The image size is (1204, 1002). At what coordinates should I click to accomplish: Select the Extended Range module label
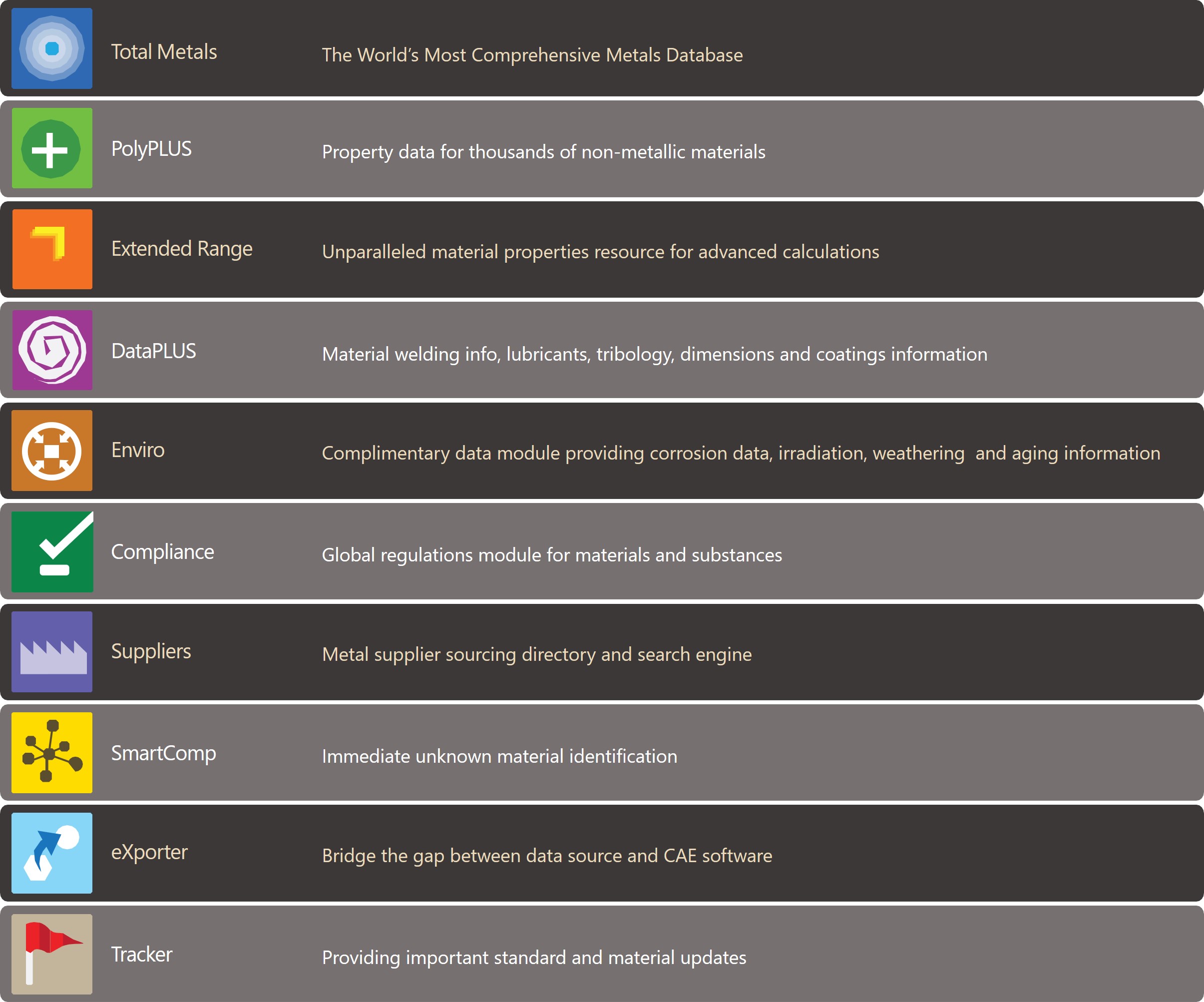tap(182, 249)
